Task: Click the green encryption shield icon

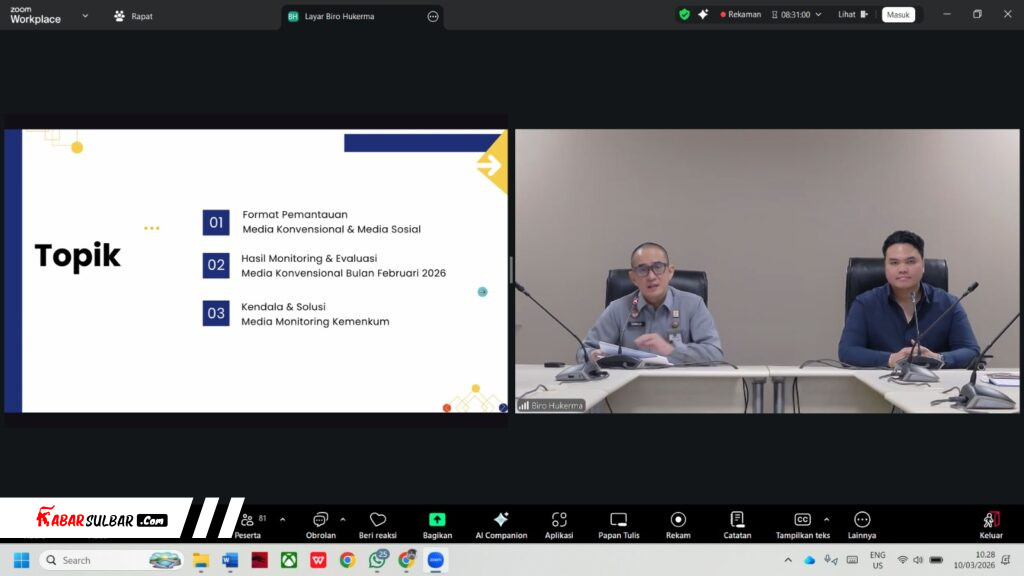Action: click(x=684, y=14)
